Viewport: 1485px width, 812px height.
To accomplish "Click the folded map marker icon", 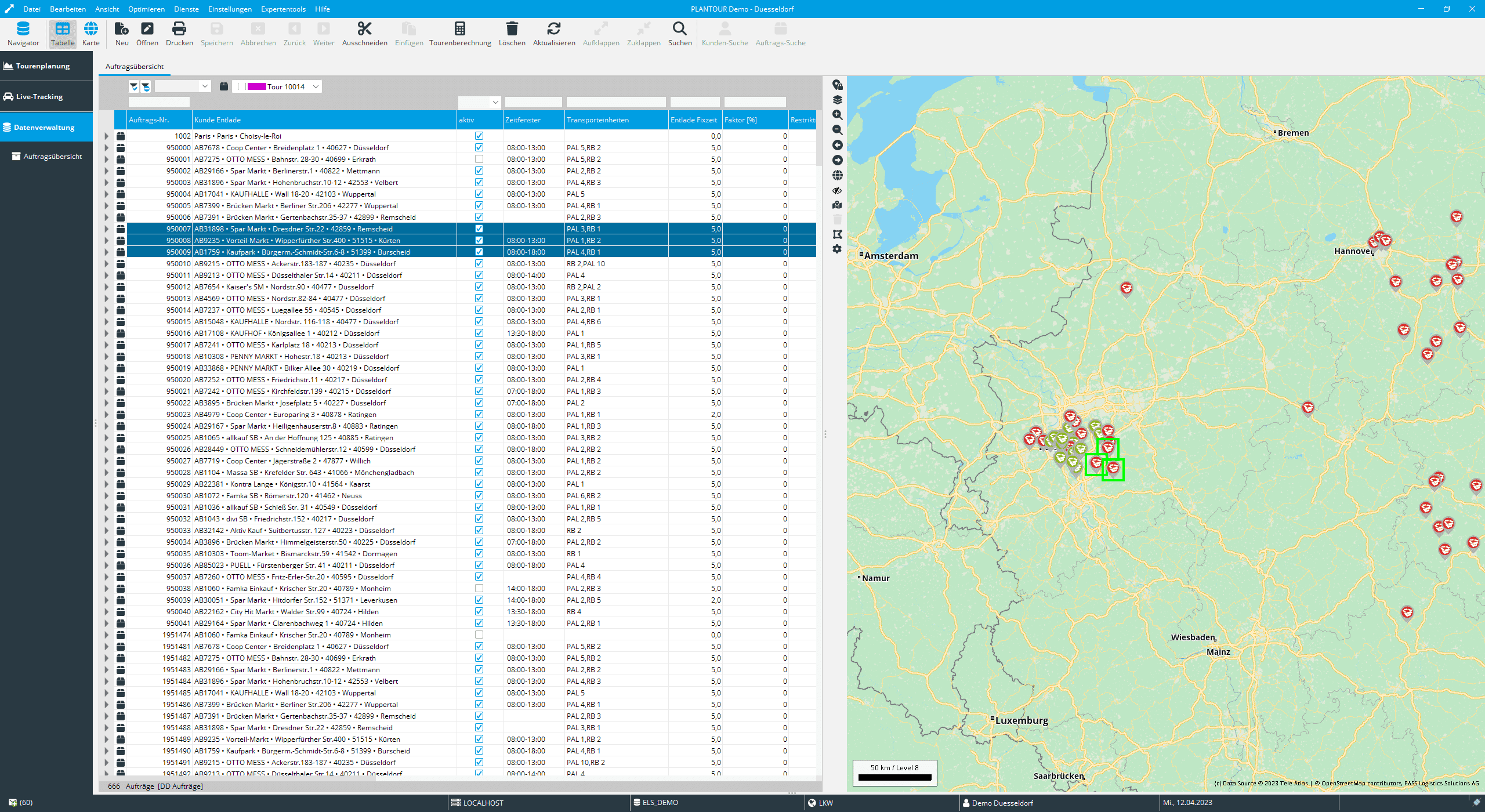I will (837, 205).
